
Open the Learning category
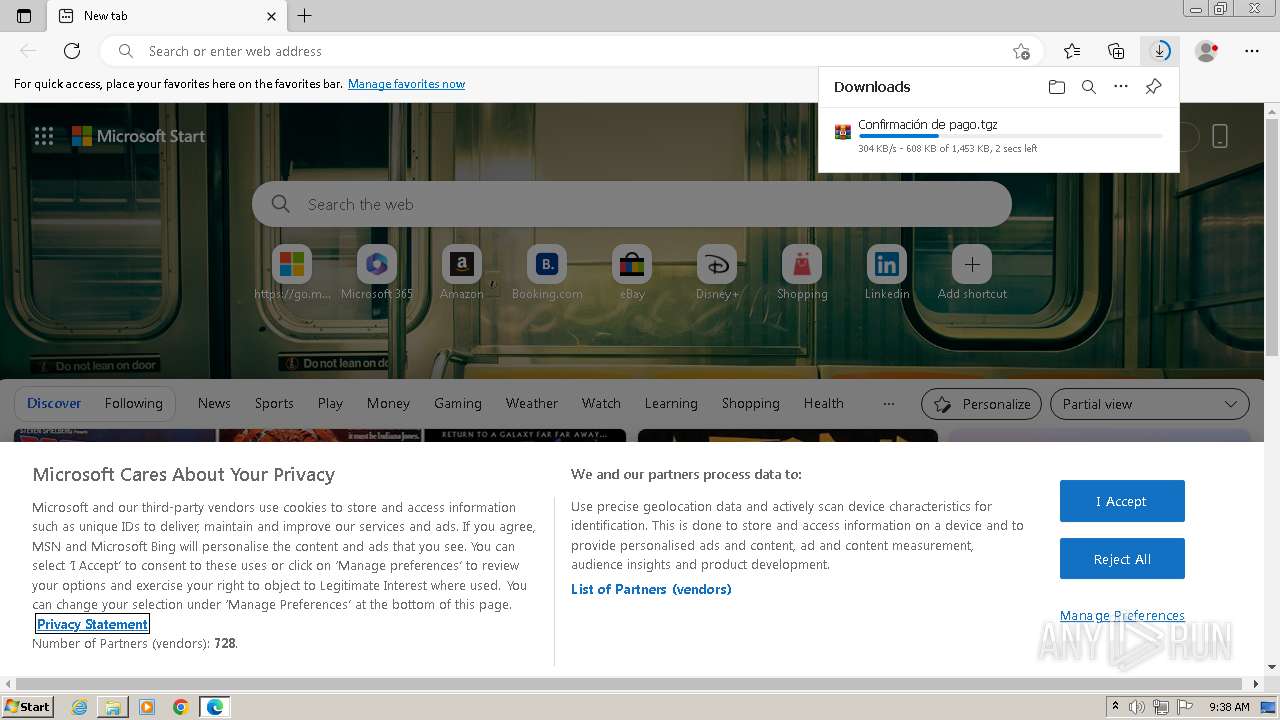[x=671, y=403]
